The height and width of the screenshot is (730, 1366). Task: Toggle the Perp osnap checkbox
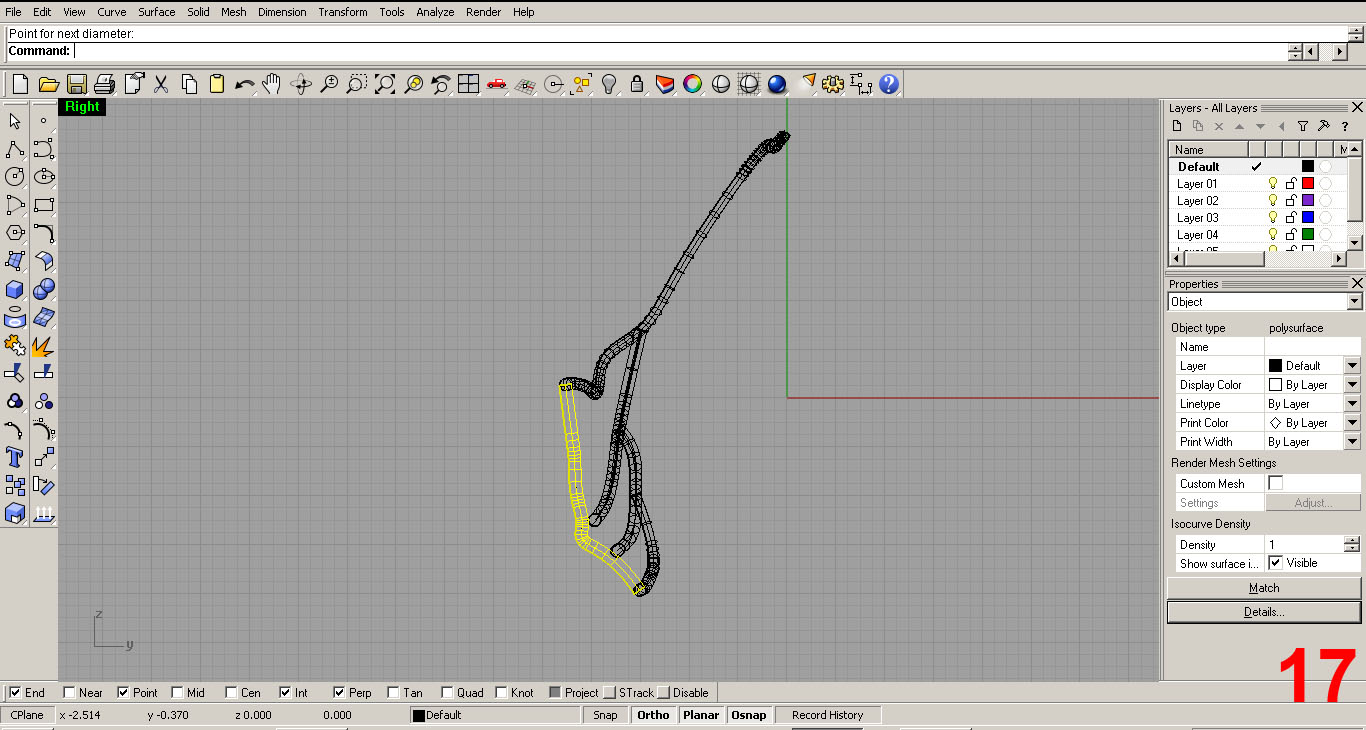click(x=339, y=692)
